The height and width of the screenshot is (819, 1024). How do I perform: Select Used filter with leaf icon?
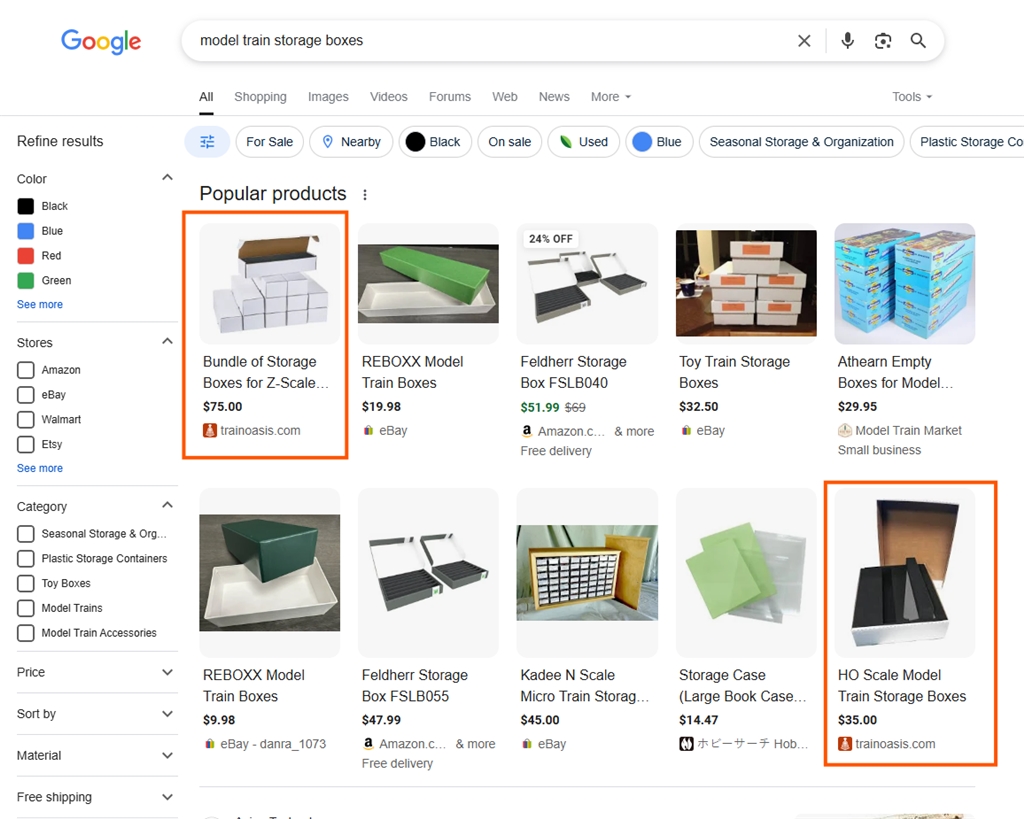(x=583, y=142)
